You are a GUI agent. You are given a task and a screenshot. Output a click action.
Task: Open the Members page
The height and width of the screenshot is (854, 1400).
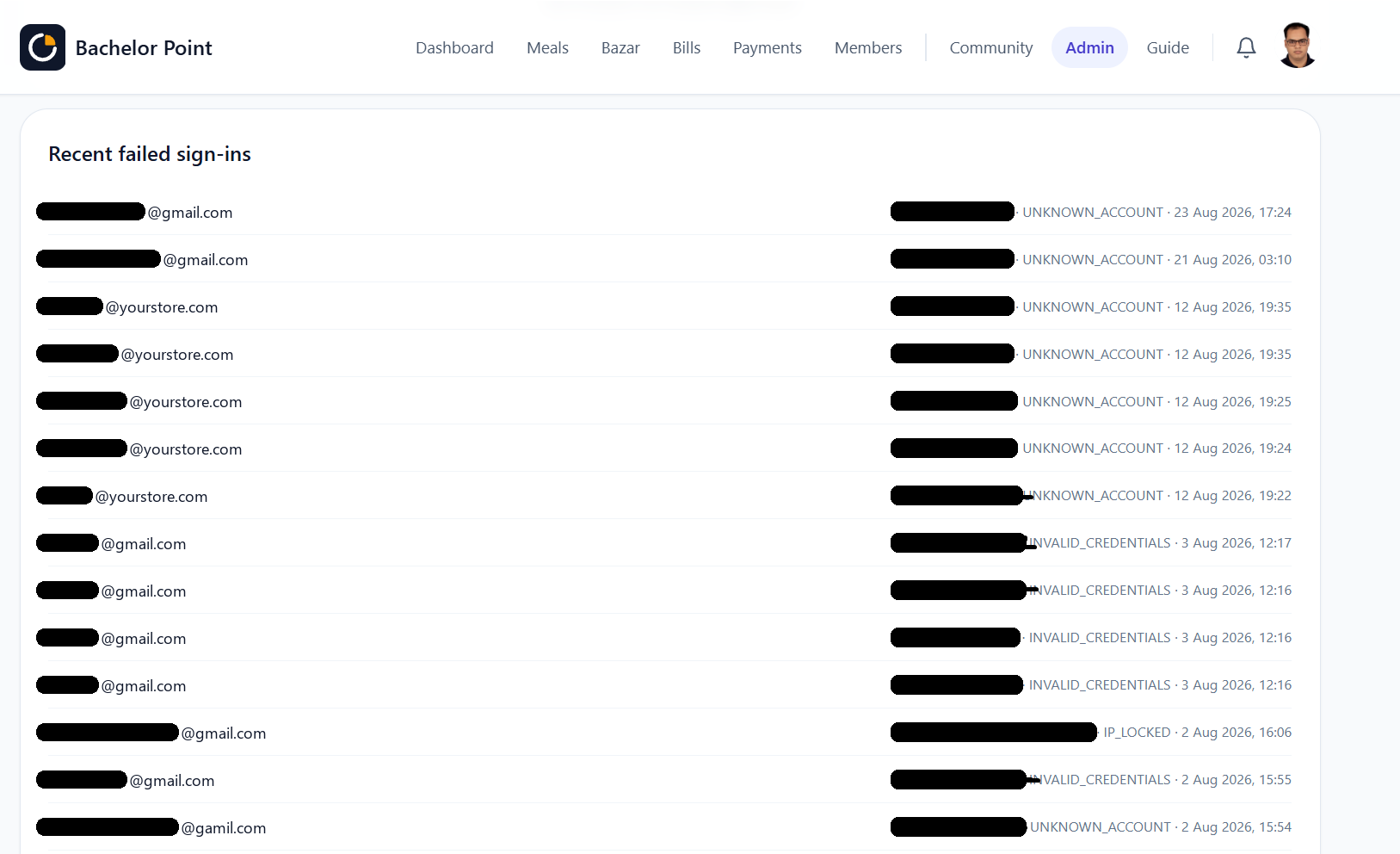[x=868, y=47]
